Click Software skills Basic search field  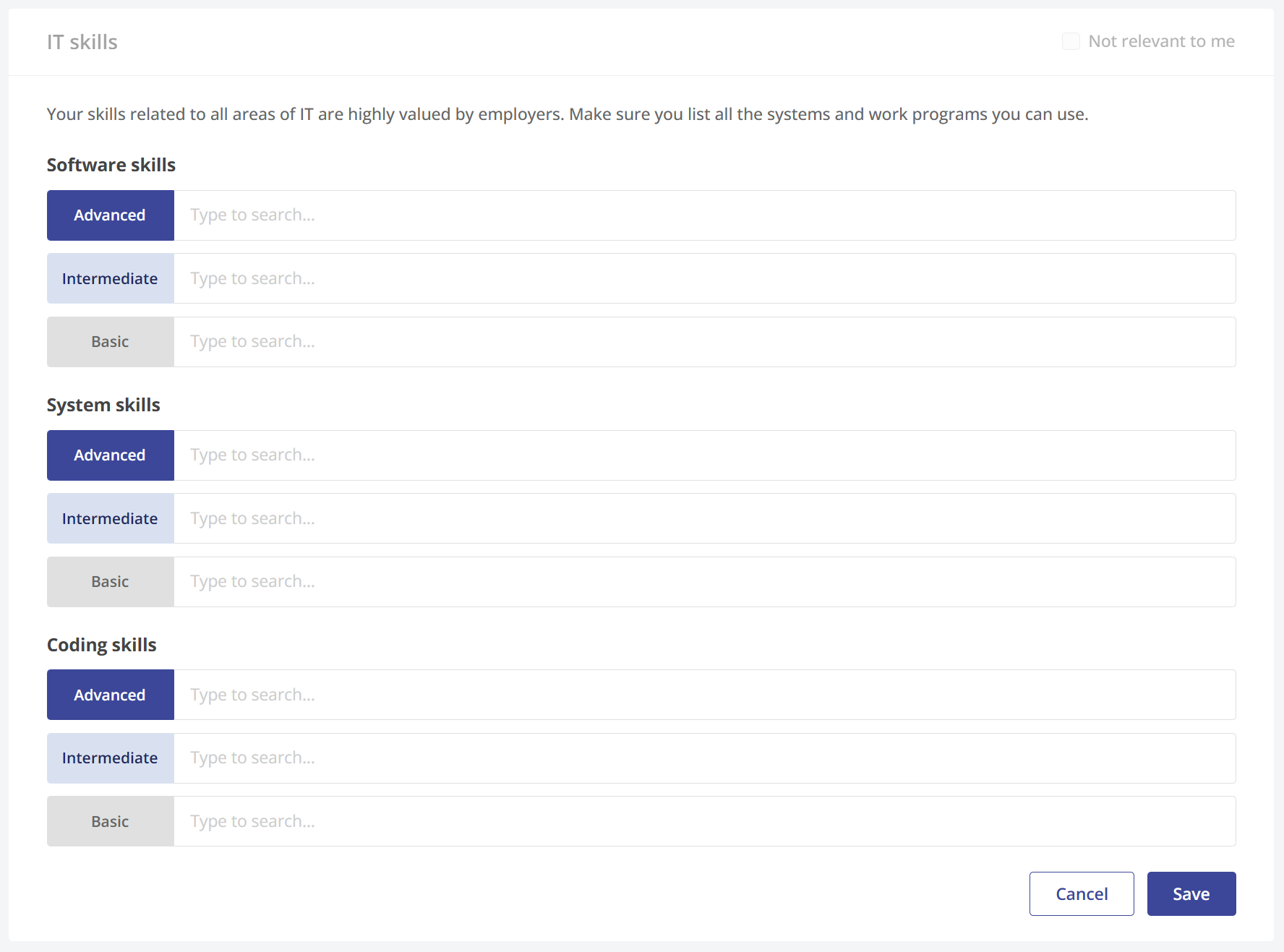pos(704,342)
